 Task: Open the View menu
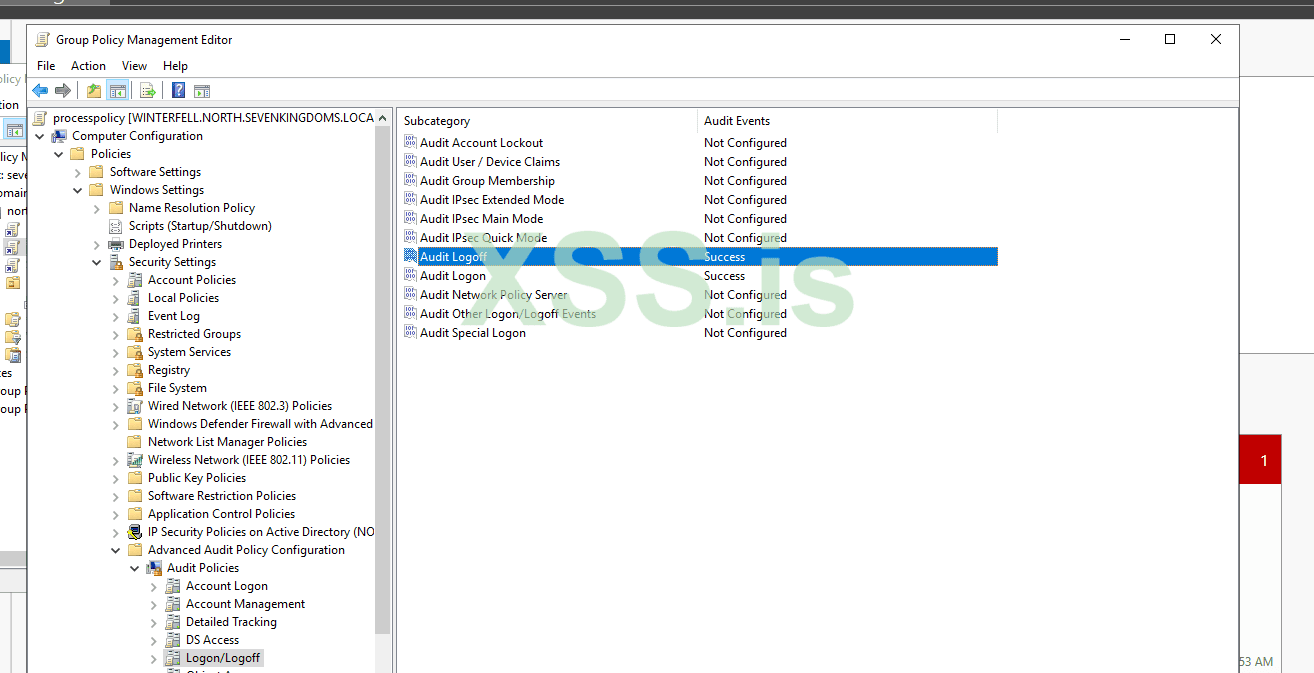(x=134, y=65)
